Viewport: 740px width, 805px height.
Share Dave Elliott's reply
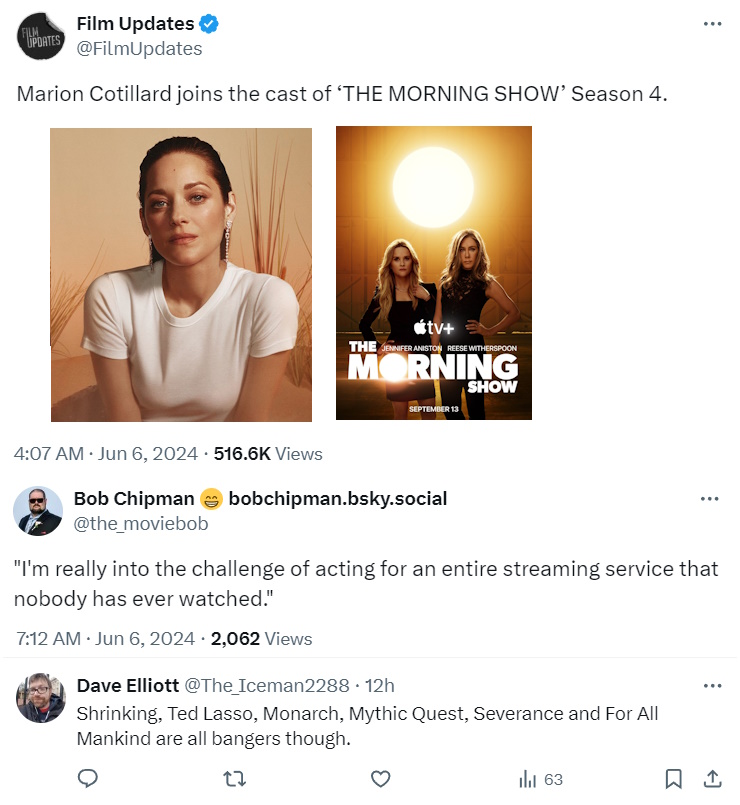click(x=713, y=779)
